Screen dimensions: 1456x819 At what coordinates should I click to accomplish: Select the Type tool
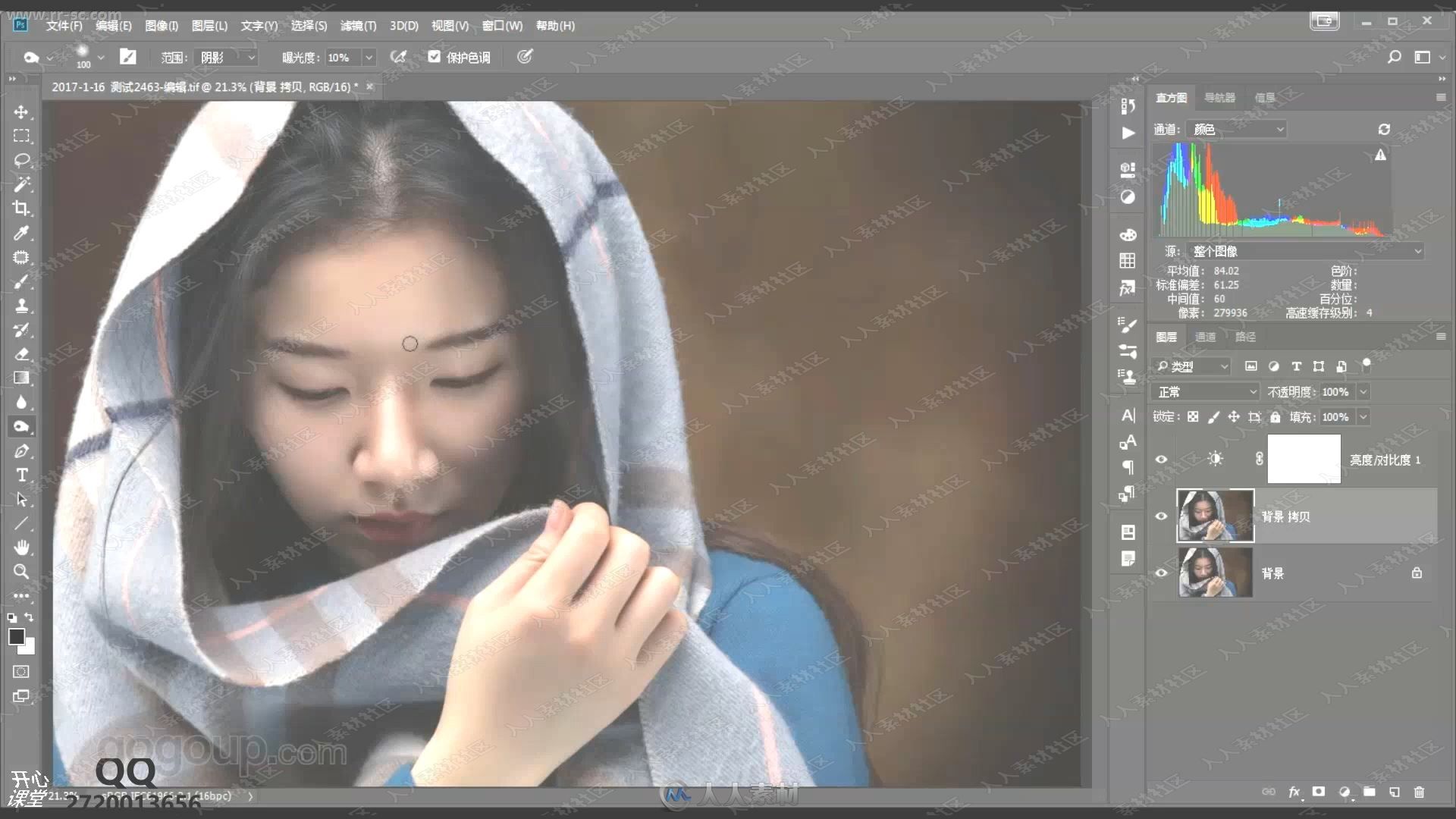21,475
